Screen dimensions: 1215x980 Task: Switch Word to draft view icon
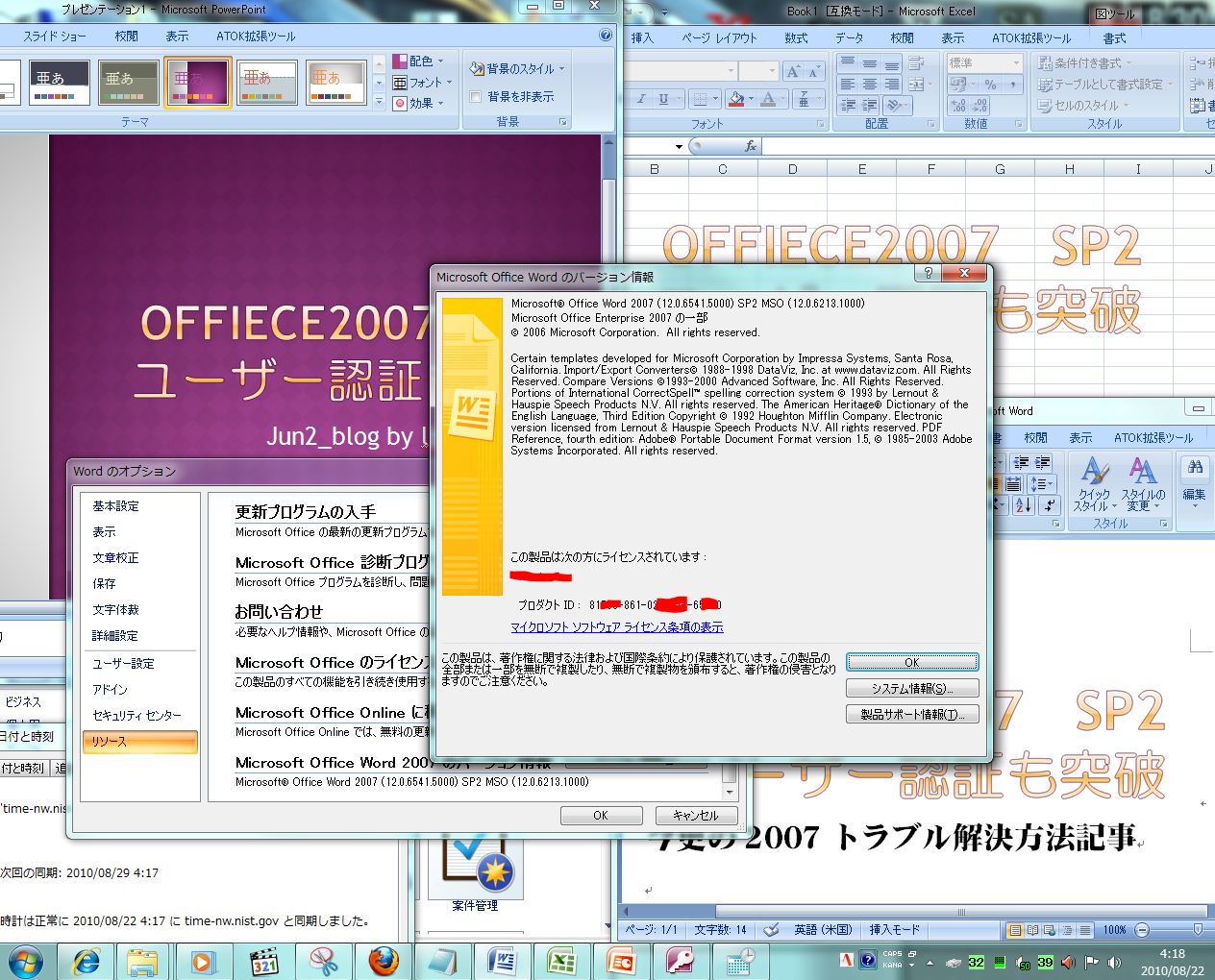pyautogui.click(x=1084, y=930)
